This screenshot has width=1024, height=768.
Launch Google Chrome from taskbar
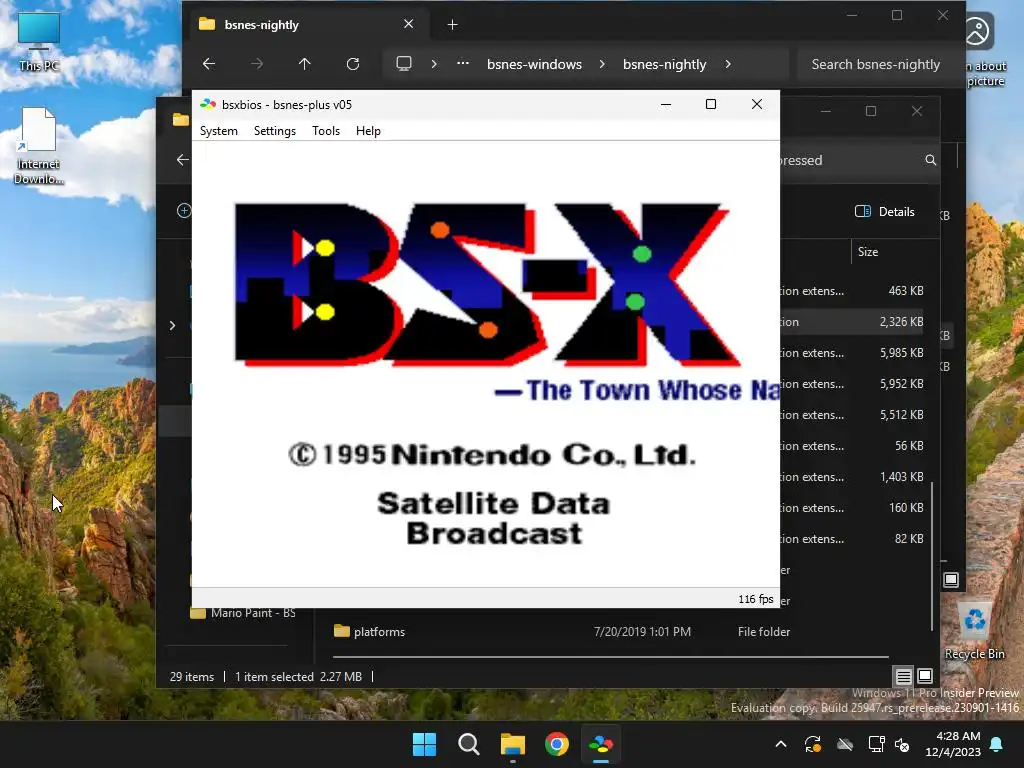[x=557, y=744]
